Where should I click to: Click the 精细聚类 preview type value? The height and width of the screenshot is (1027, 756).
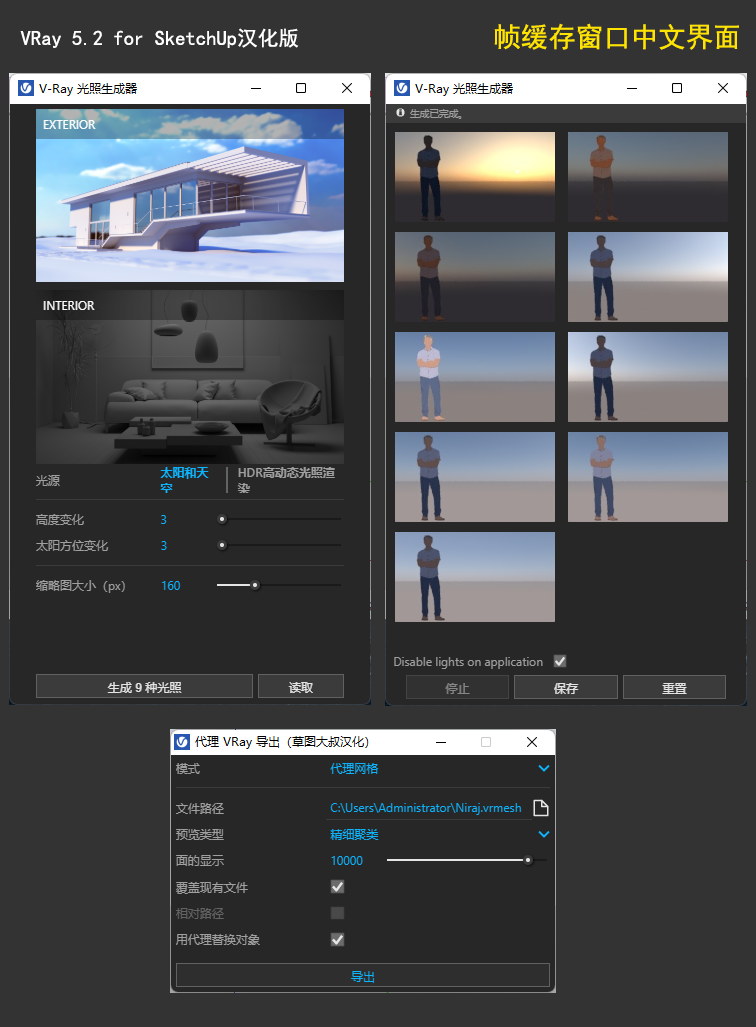click(x=354, y=834)
